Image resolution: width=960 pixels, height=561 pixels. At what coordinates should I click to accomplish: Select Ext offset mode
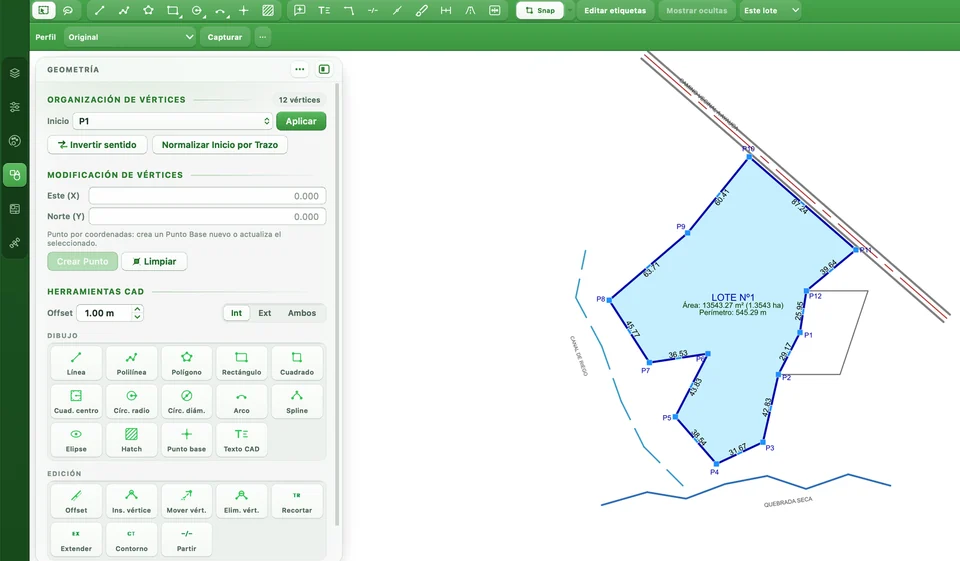click(x=264, y=313)
